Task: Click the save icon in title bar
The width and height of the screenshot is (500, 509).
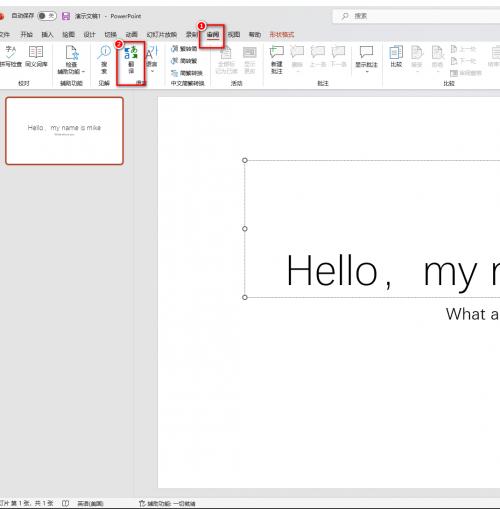Action: click(x=66, y=16)
